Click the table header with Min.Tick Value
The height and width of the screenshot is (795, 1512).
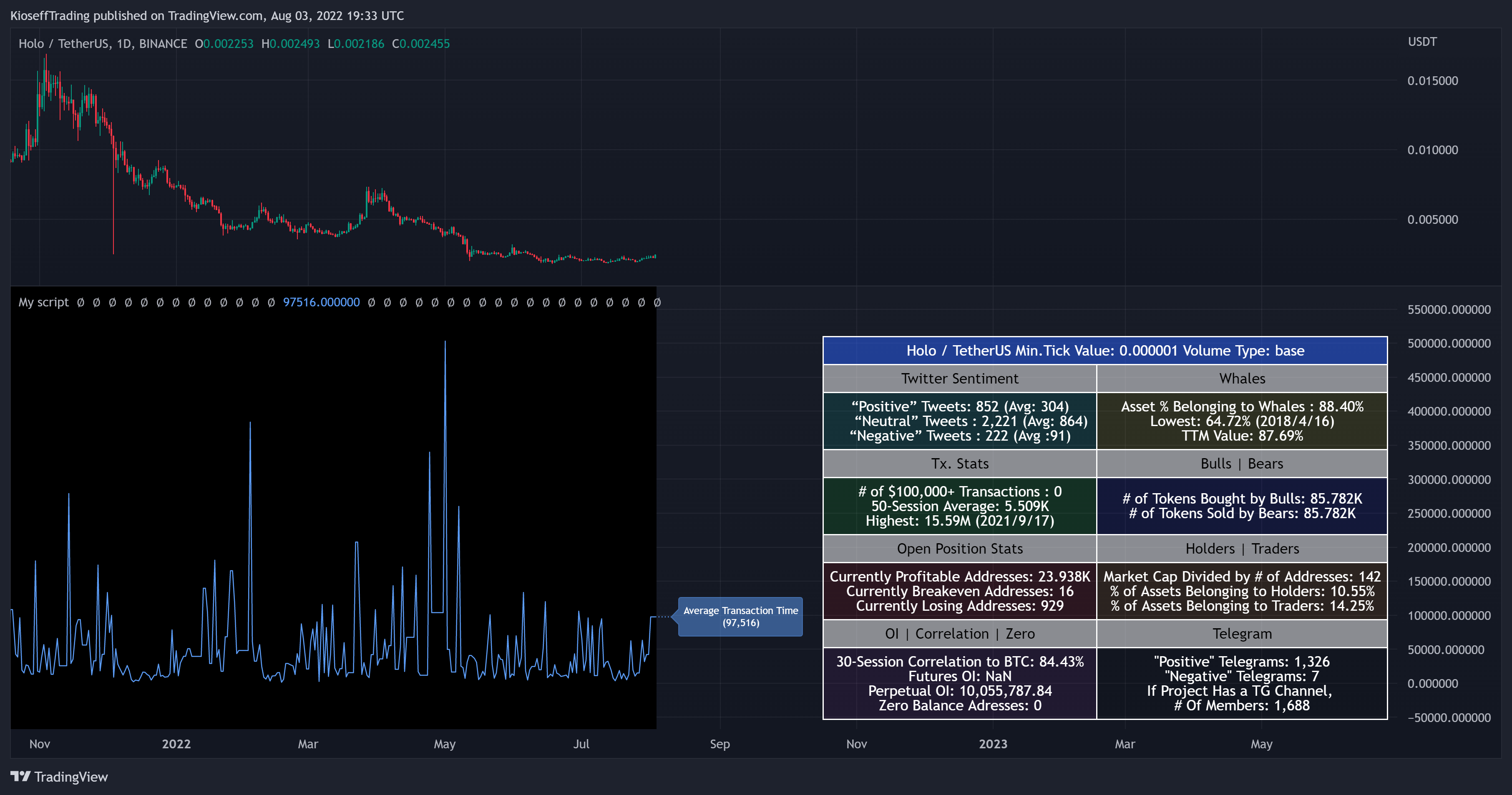pyautogui.click(x=1105, y=351)
